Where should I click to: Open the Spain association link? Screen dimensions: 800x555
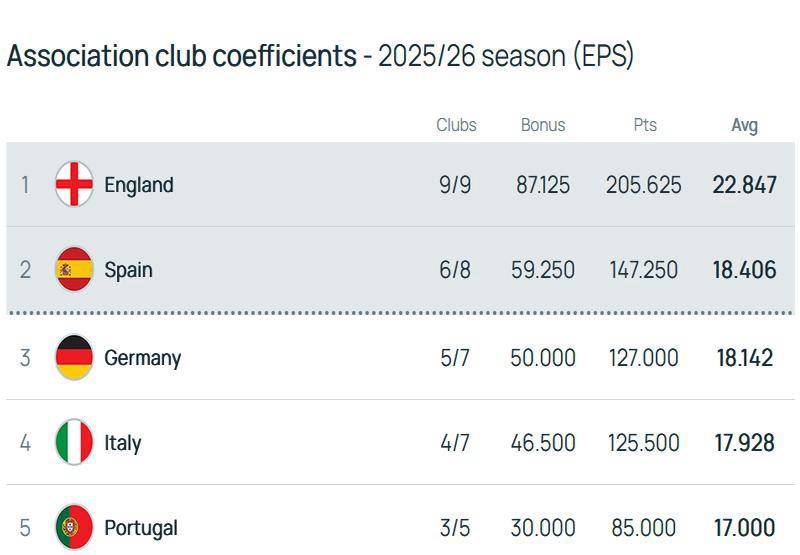[x=128, y=270]
